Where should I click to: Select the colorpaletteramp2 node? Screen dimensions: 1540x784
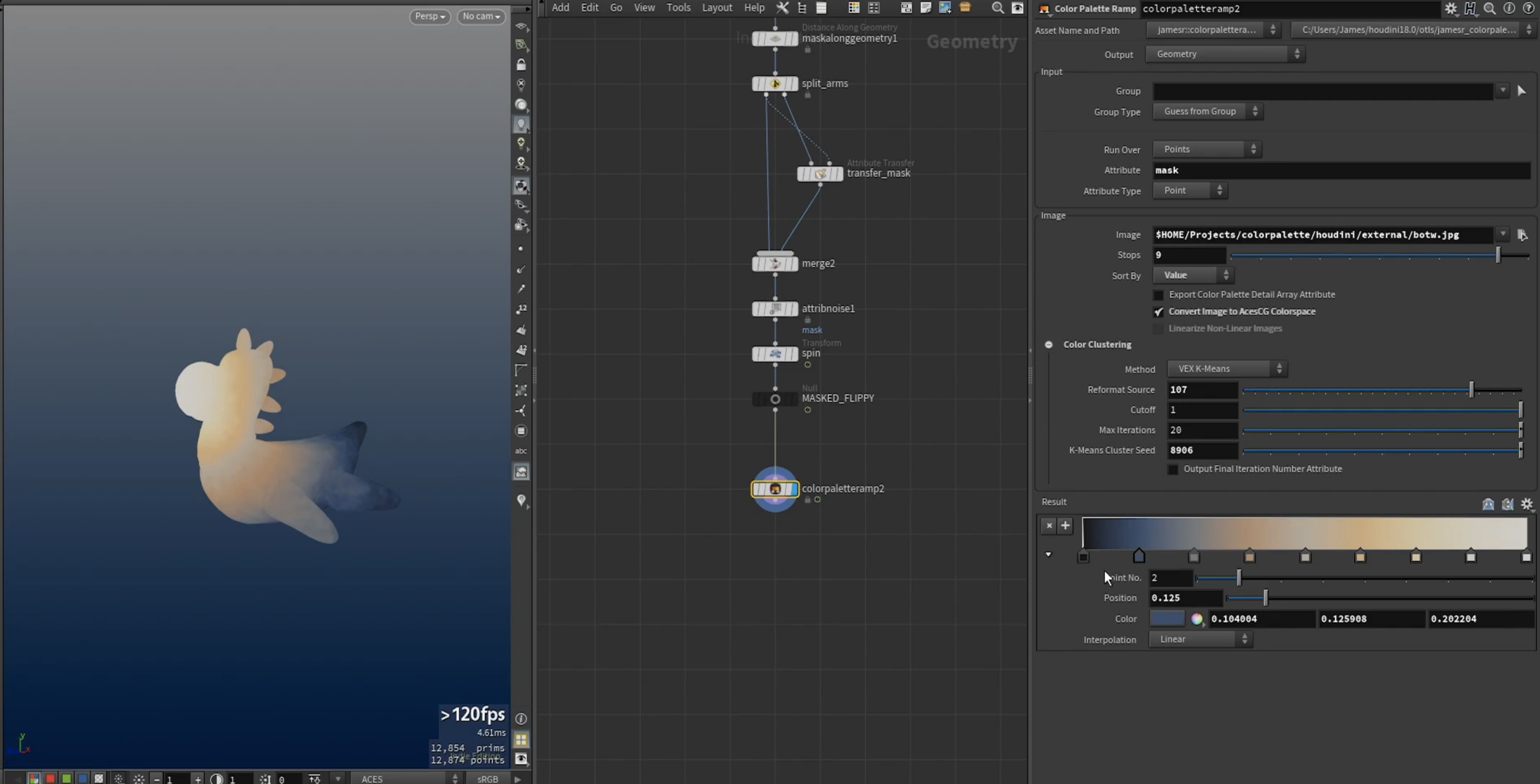point(775,489)
